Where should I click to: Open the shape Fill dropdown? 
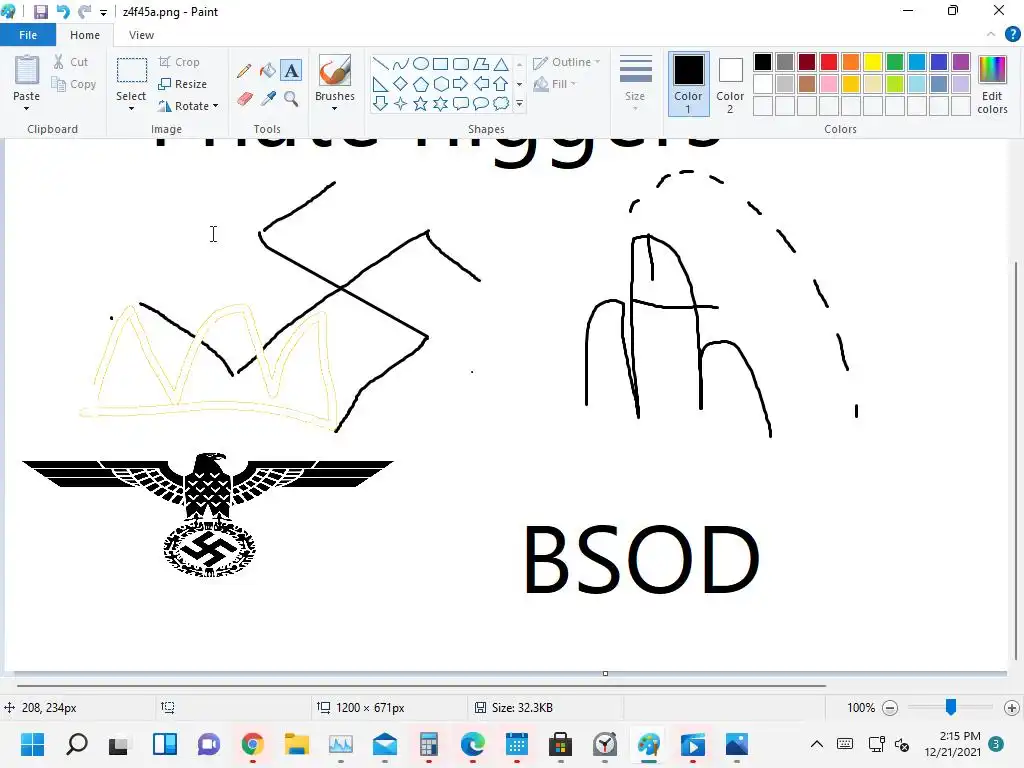pyautogui.click(x=556, y=84)
